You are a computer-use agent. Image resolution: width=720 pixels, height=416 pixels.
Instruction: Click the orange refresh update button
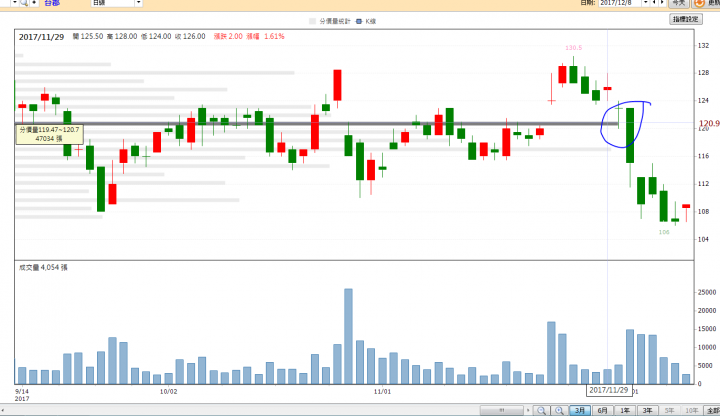(706, 3)
